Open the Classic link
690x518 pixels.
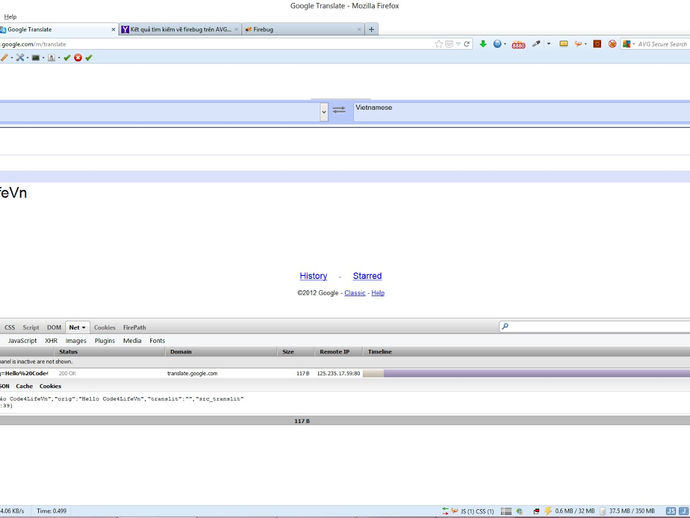pos(355,293)
